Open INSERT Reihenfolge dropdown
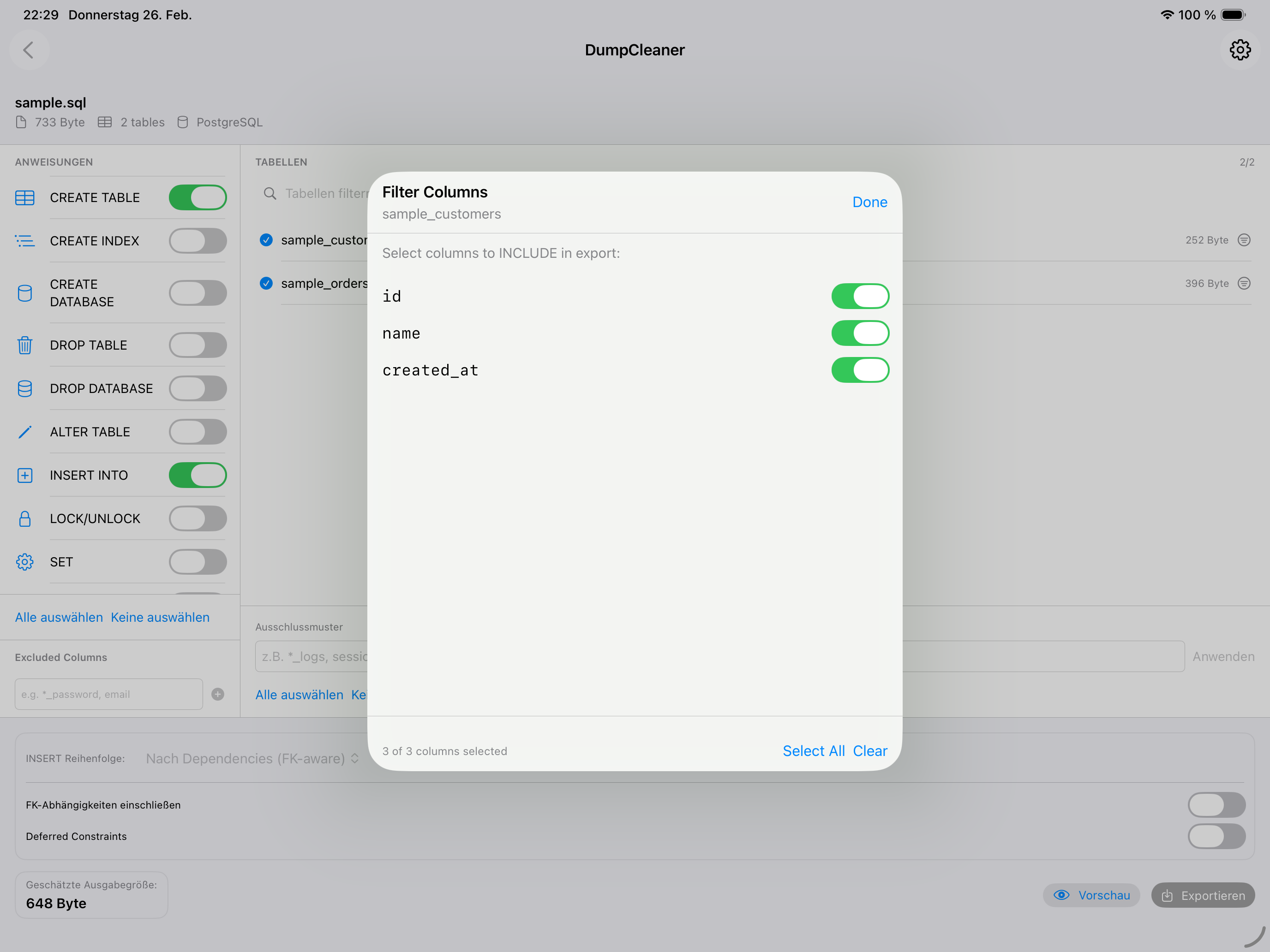Viewport: 1270px width, 952px height. click(252, 759)
